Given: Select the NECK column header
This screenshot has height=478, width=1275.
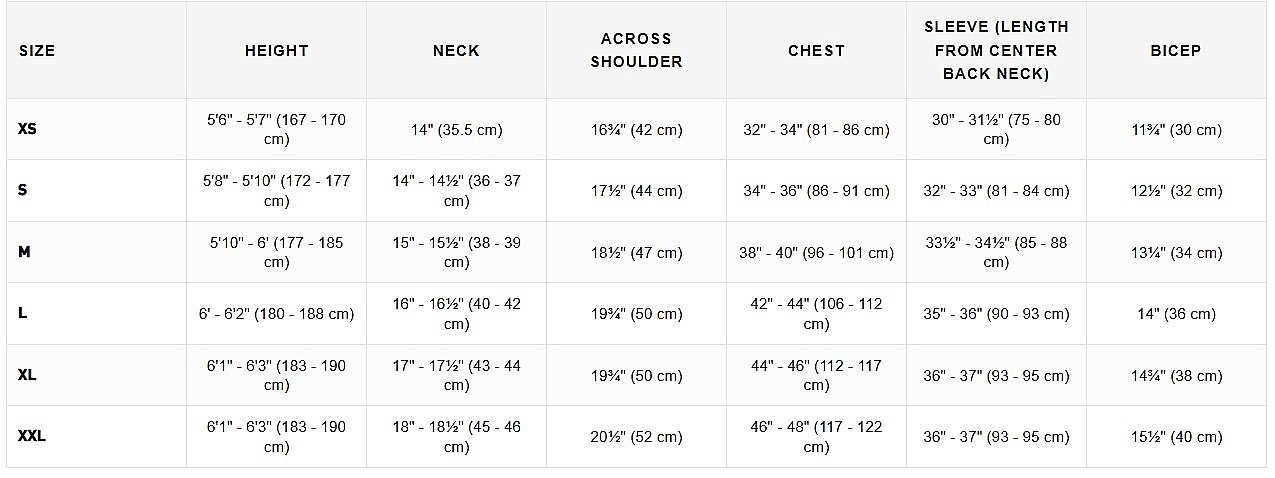Looking at the screenshot, I should pos(456,51).
